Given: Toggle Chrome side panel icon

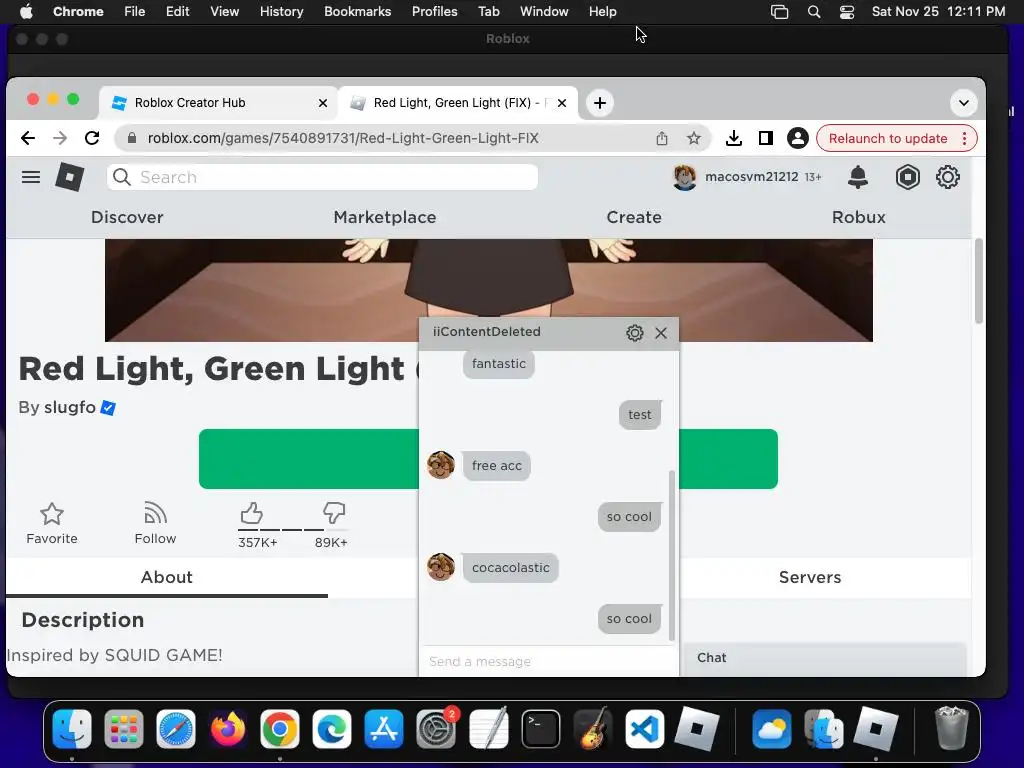Looking at the screenshot, I should point(765,138).
